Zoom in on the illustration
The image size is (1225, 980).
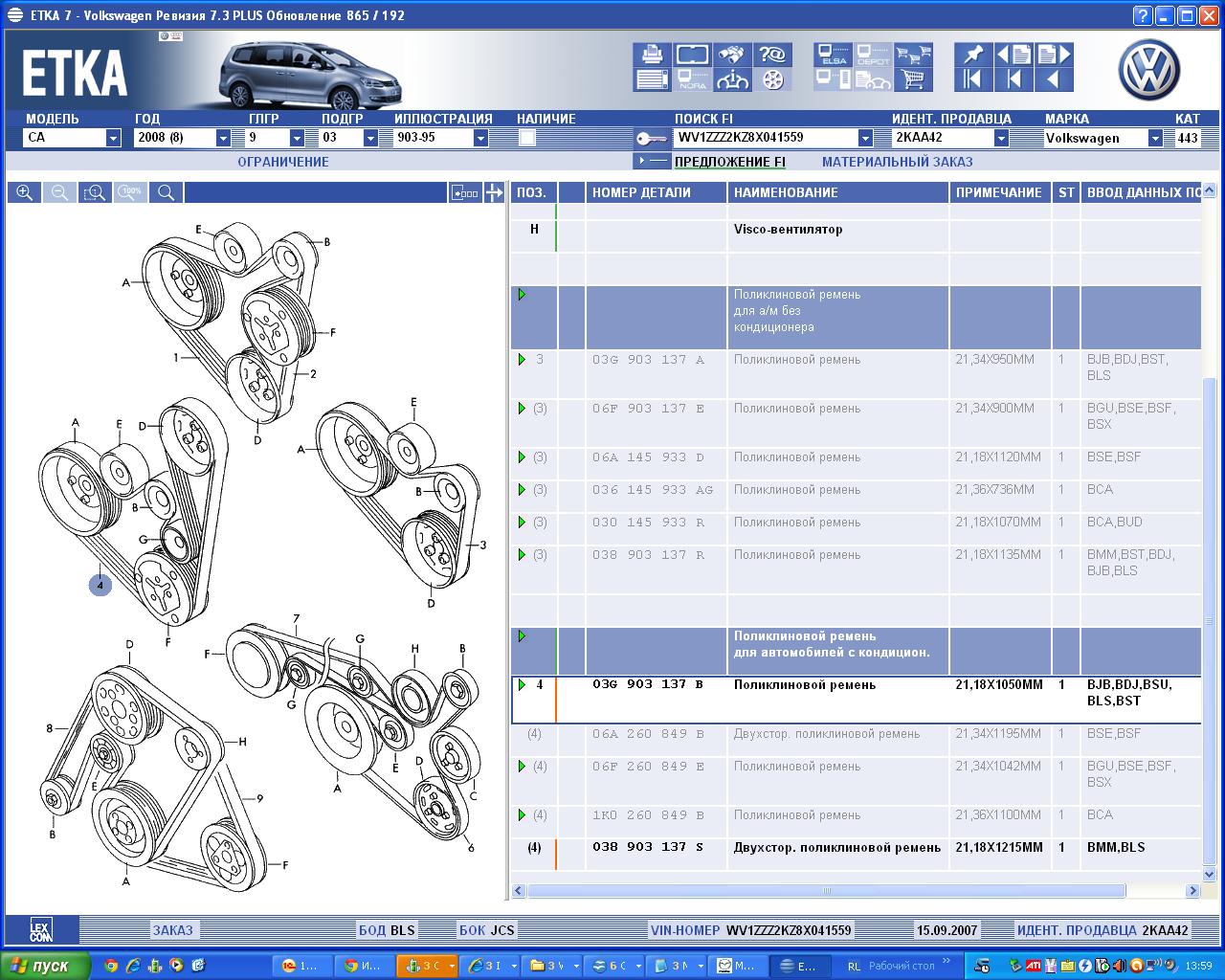tap(25, 192)
